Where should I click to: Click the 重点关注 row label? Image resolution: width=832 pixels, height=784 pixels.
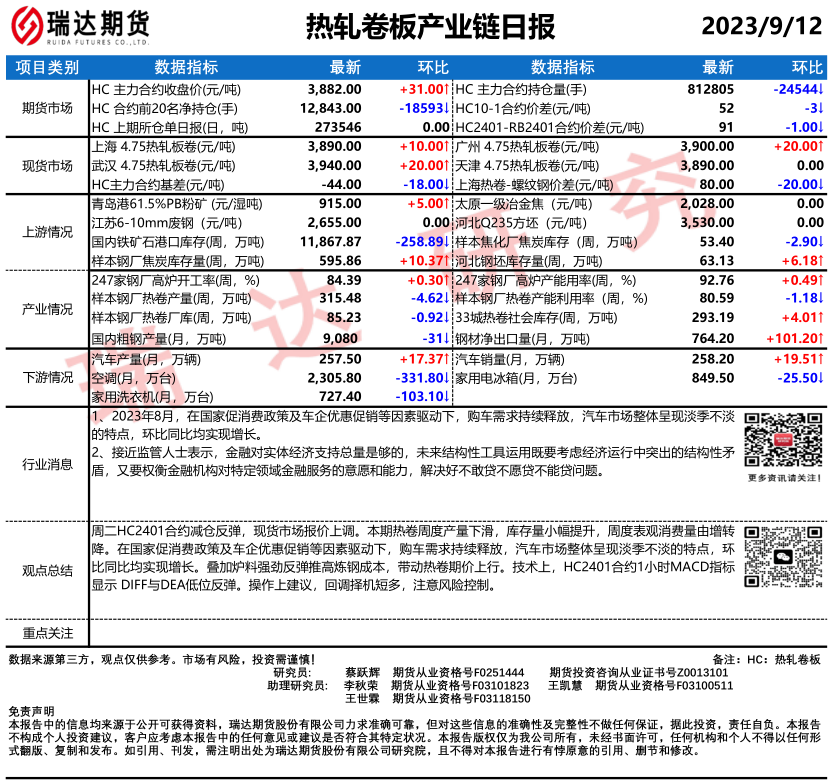46,633
